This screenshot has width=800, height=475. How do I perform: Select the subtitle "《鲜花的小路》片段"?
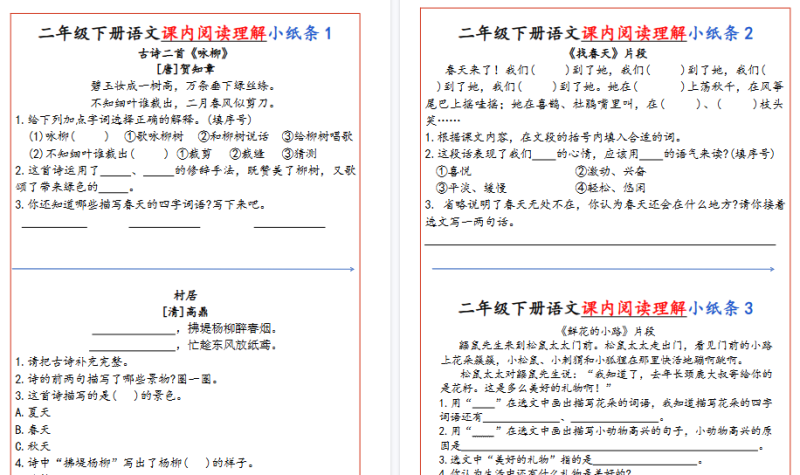click(607, 331)
